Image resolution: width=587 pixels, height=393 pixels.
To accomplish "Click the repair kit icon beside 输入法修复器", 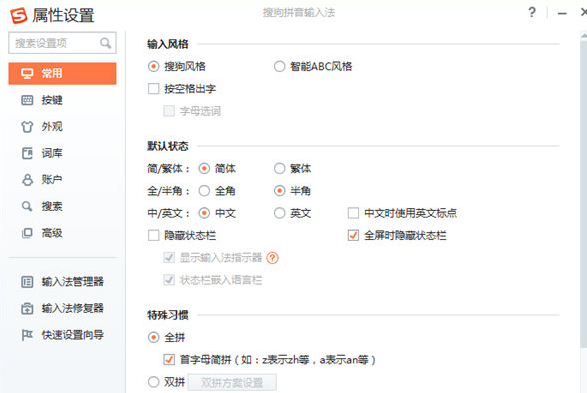I will pyautogui.click(x=27, y=308).
